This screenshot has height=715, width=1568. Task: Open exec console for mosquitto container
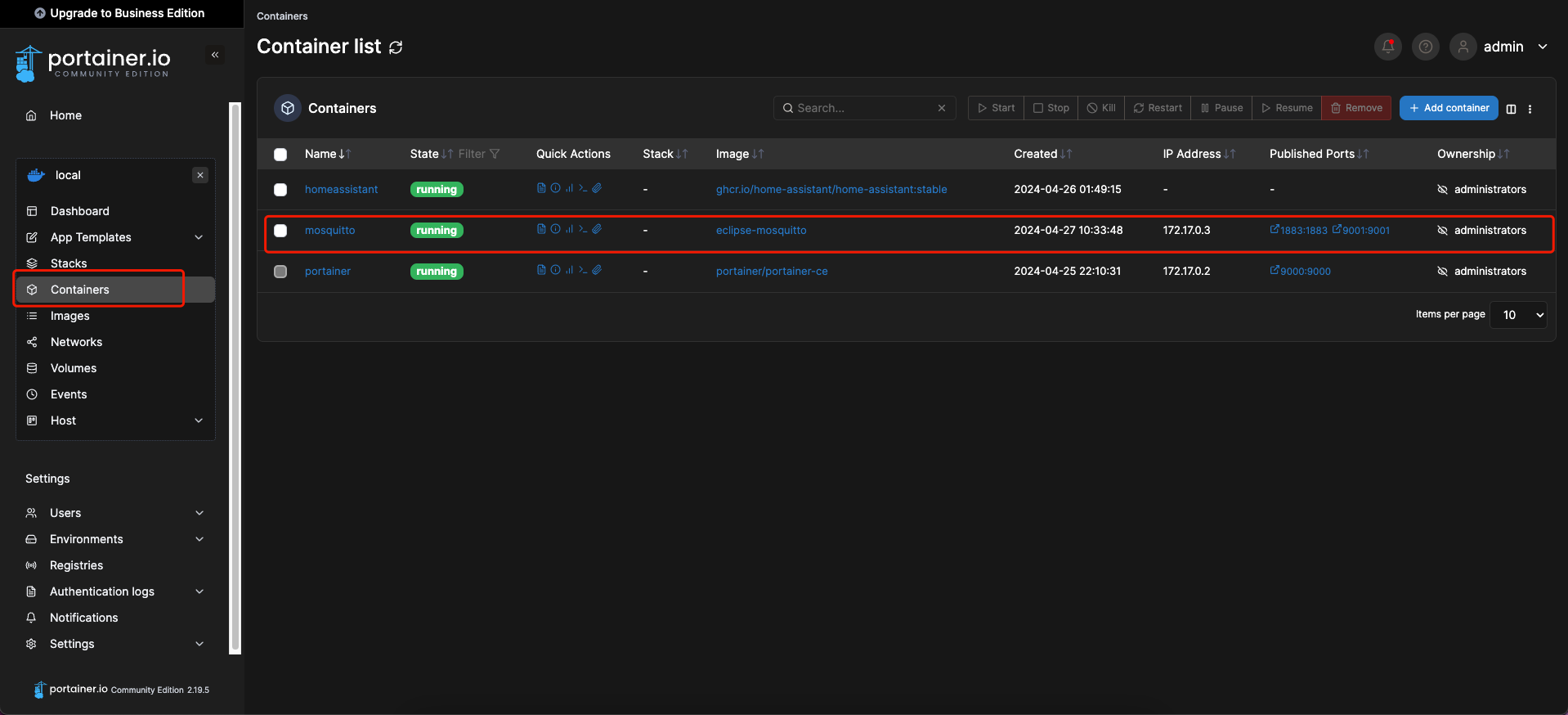583,229
